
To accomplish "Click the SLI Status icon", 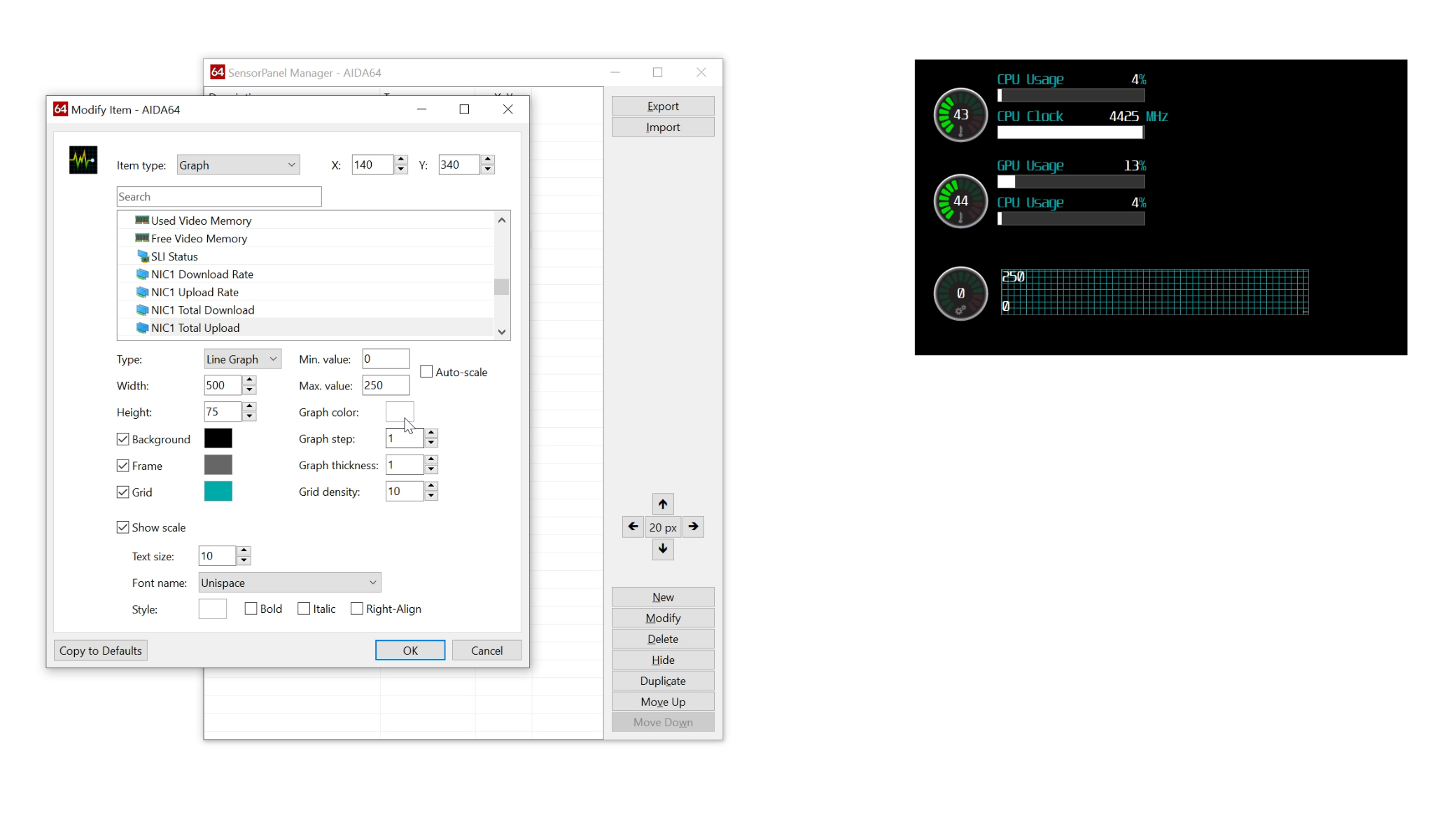I will click(143, 256).
